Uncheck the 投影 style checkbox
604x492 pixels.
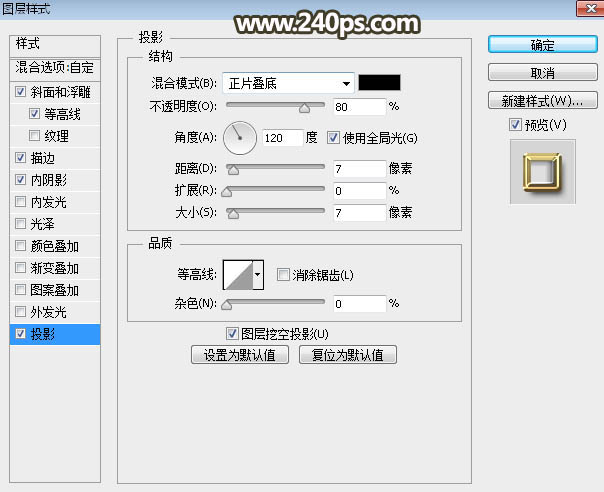point(20,334)
